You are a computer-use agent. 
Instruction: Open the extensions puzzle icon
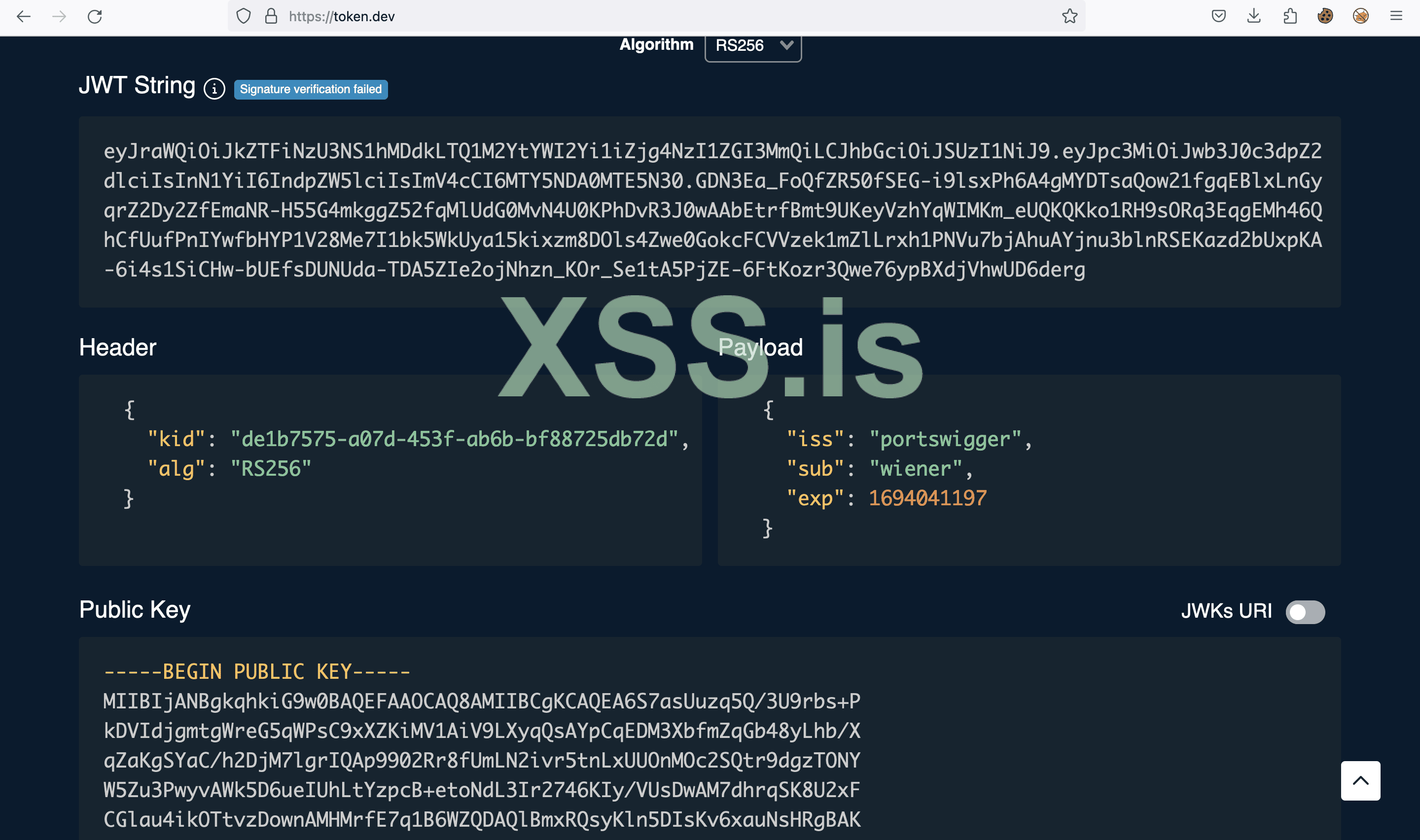coord(1290,16)
